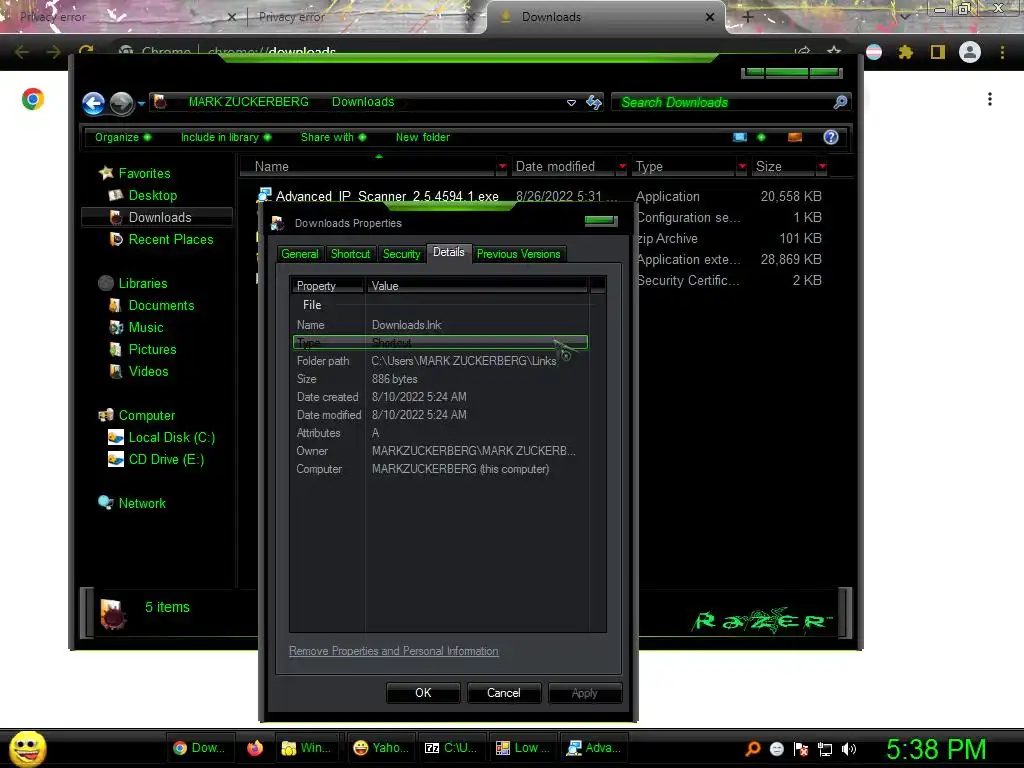
Task: Expand recent pages dropdown near back button
Action: tap(141, 103)
